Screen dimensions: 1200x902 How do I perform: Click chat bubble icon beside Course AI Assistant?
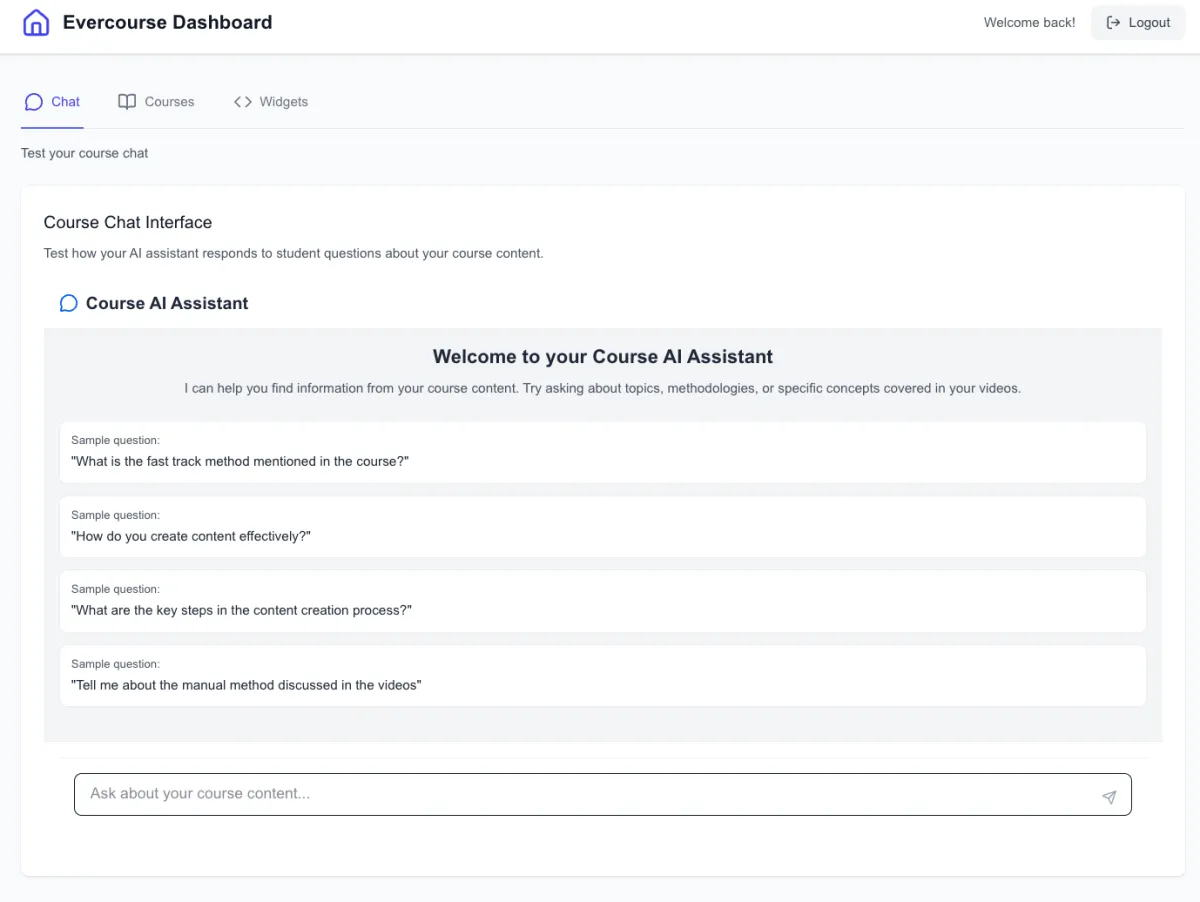[68, 303]
